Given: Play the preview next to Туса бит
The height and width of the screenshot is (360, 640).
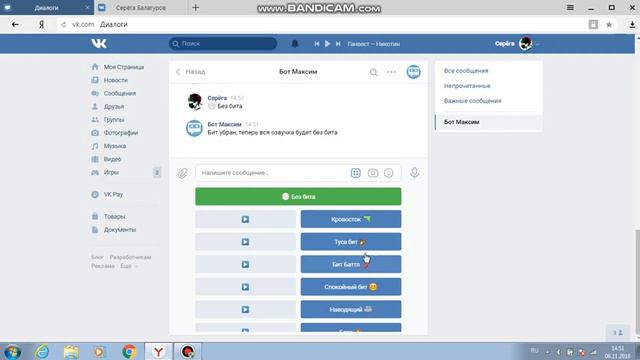Looking at the screenshot, I should (x=245, y=242).
